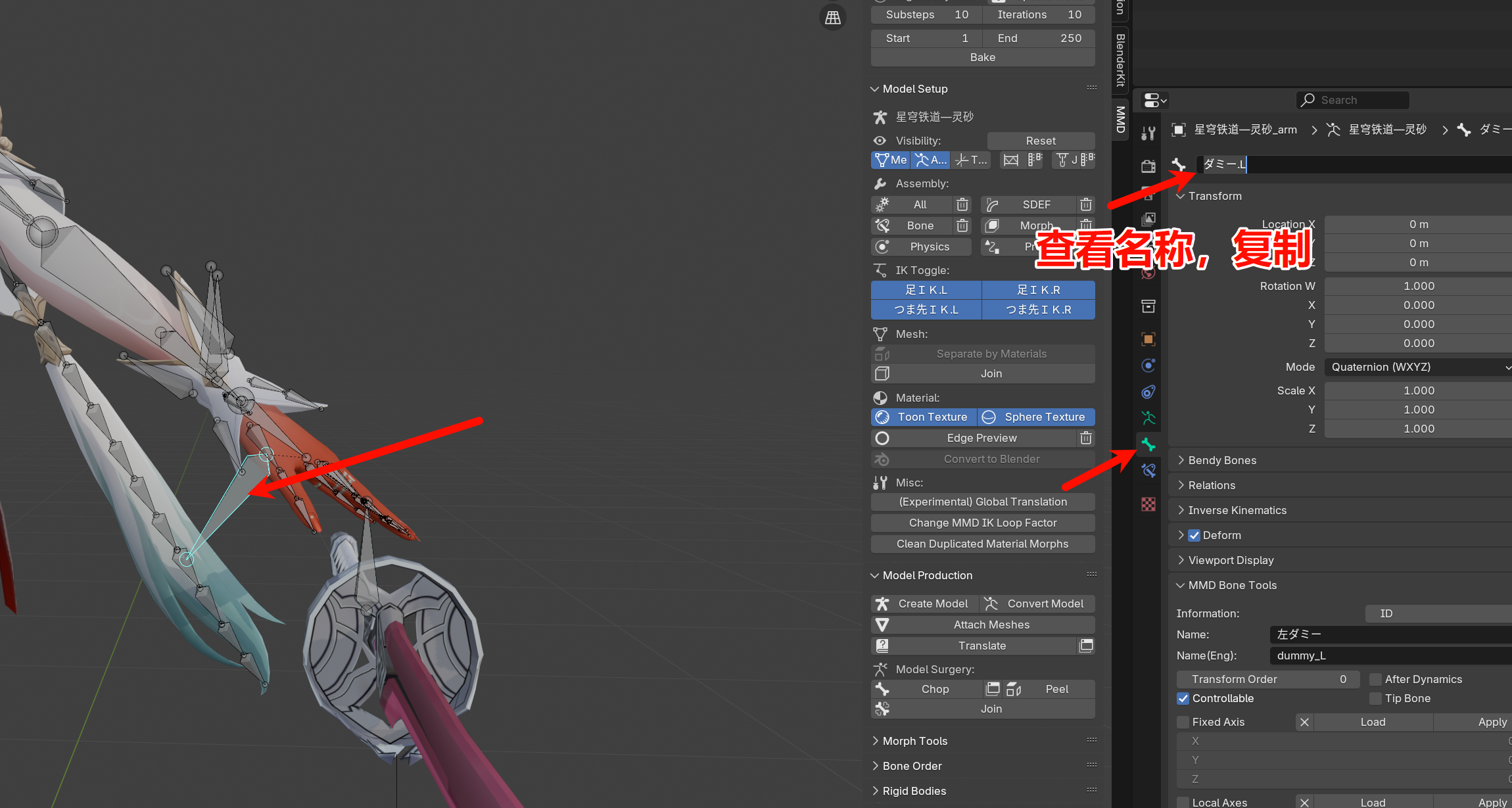The width and height of the screenshot is (1512, 808).
Task: Open the Object Constraints properties tab
Action: click(x=1148, y=392)
